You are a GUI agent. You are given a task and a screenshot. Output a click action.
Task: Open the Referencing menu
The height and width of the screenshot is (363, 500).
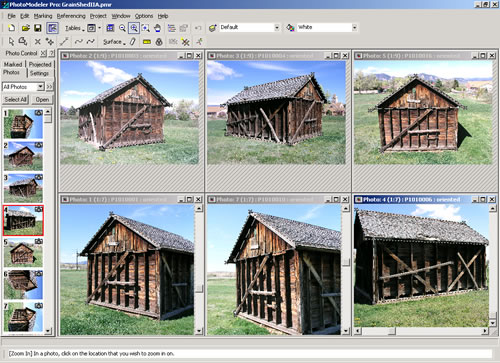pos(71,16)
